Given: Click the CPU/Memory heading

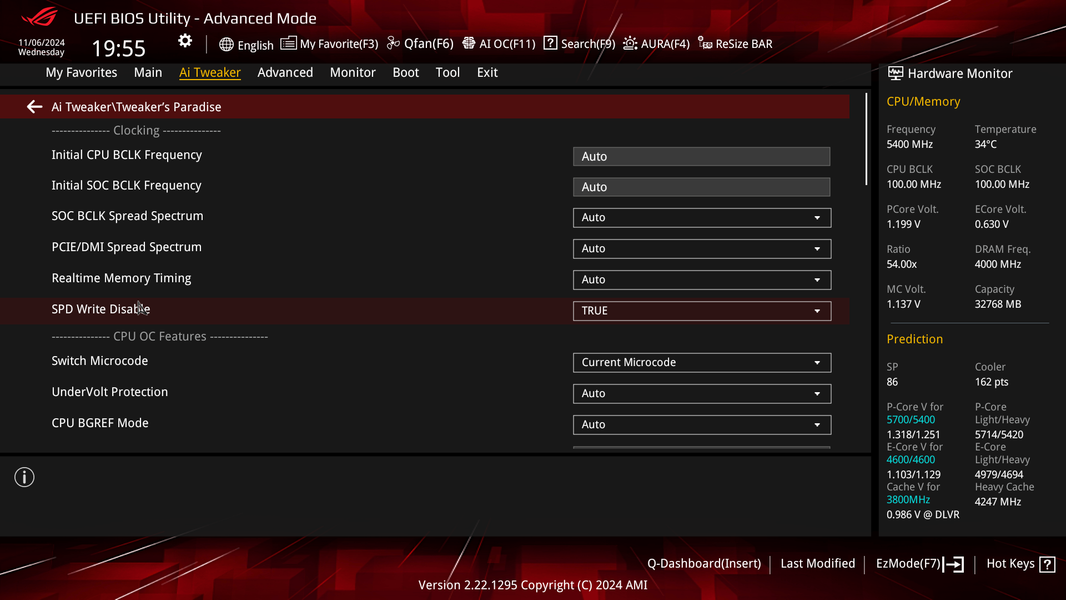Looking at the screenshot, I should (x=923, y=101).
